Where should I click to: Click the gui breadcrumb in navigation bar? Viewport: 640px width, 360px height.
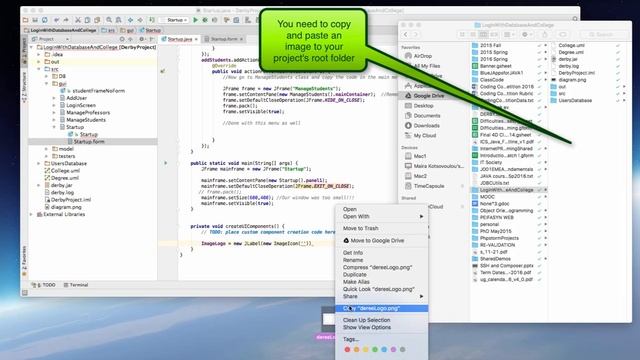[x=127, y=30]
